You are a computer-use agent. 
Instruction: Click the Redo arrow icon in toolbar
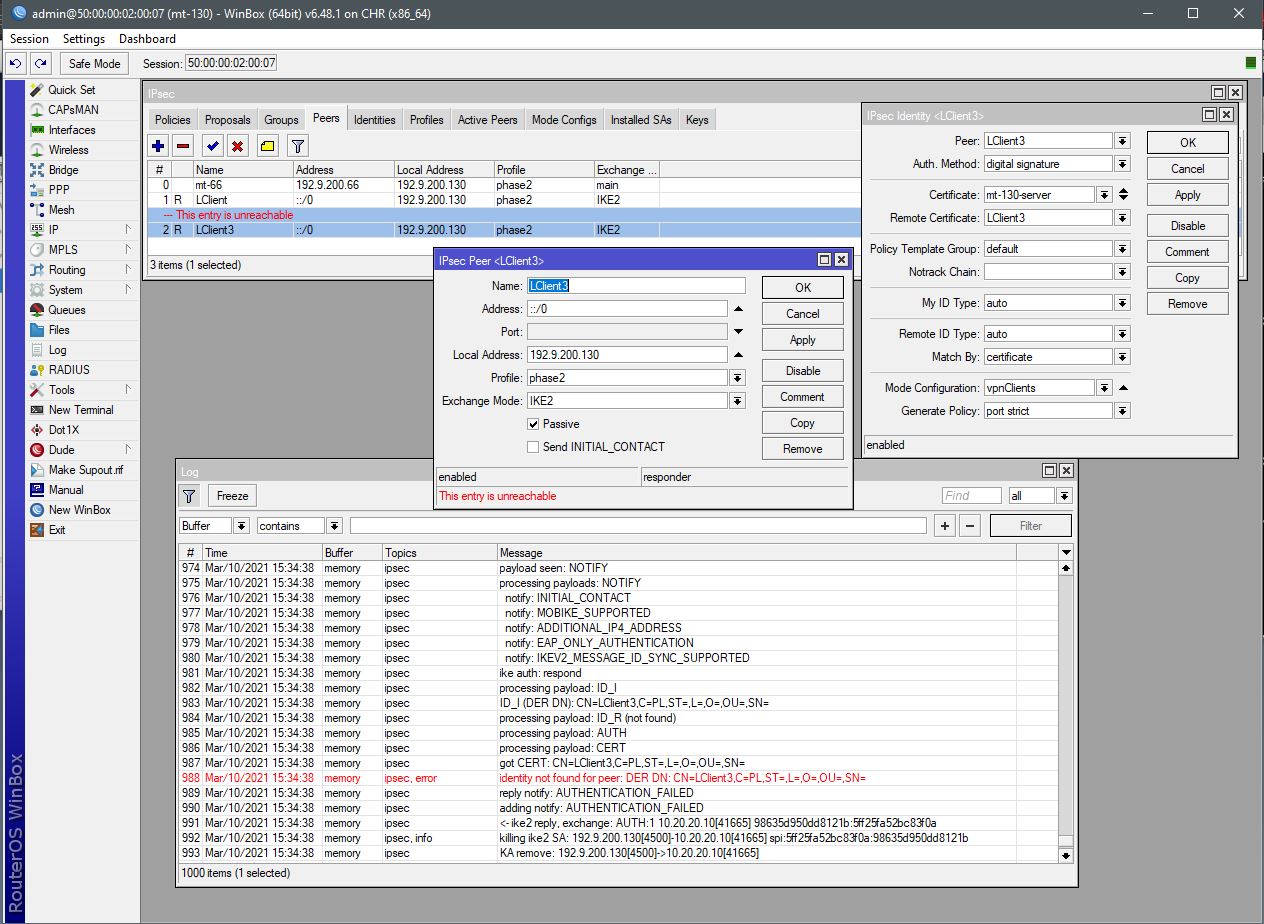[x=40, y=63]
